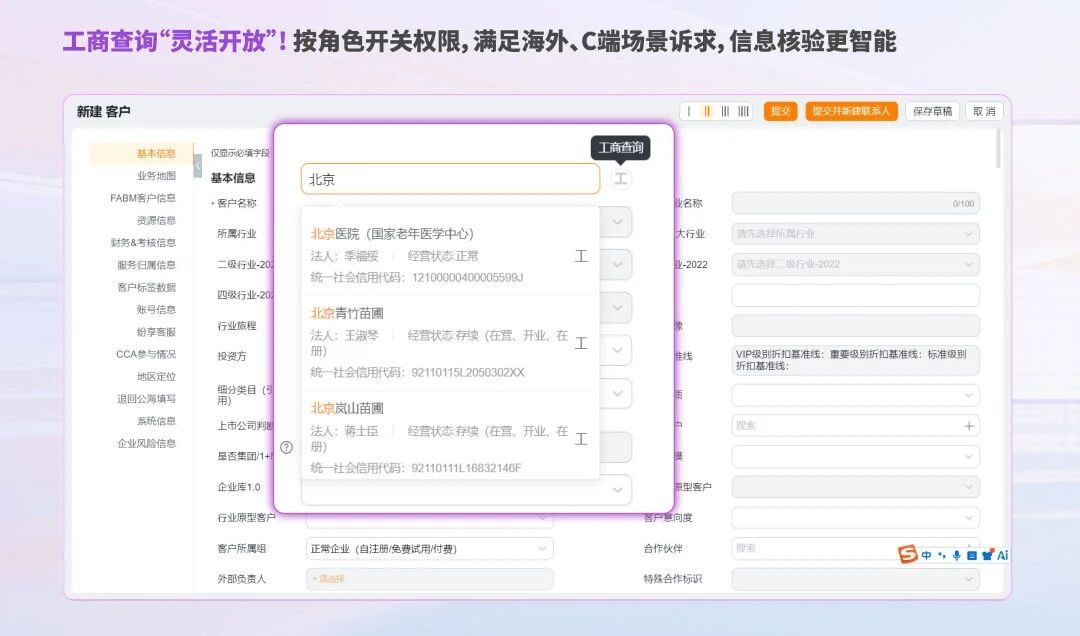This screenshot has width=1080, height=636.
Task: Collapse the left sidebar with the arrow handle
Action: (197, 166)
